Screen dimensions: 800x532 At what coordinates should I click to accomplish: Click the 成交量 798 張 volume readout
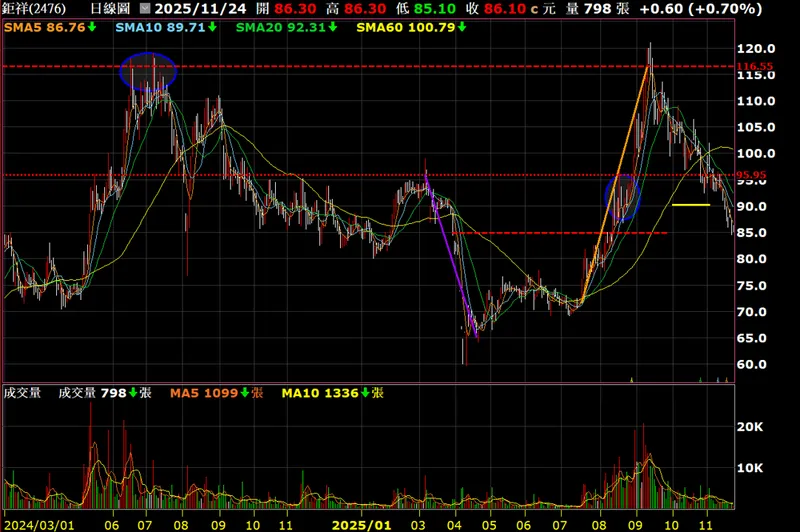tap(105, 393)
